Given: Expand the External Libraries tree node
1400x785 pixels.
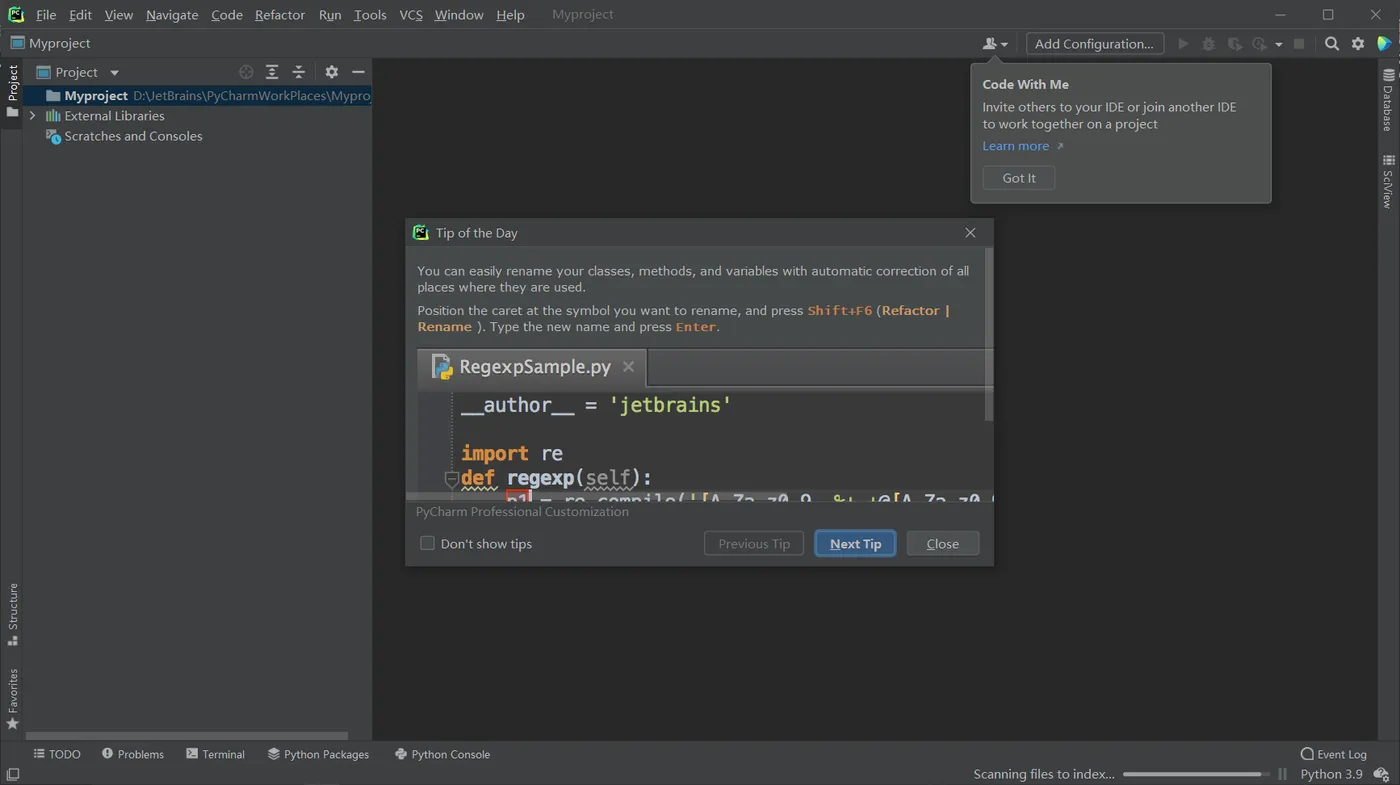Looking at the screenshot, I should 32,116.
